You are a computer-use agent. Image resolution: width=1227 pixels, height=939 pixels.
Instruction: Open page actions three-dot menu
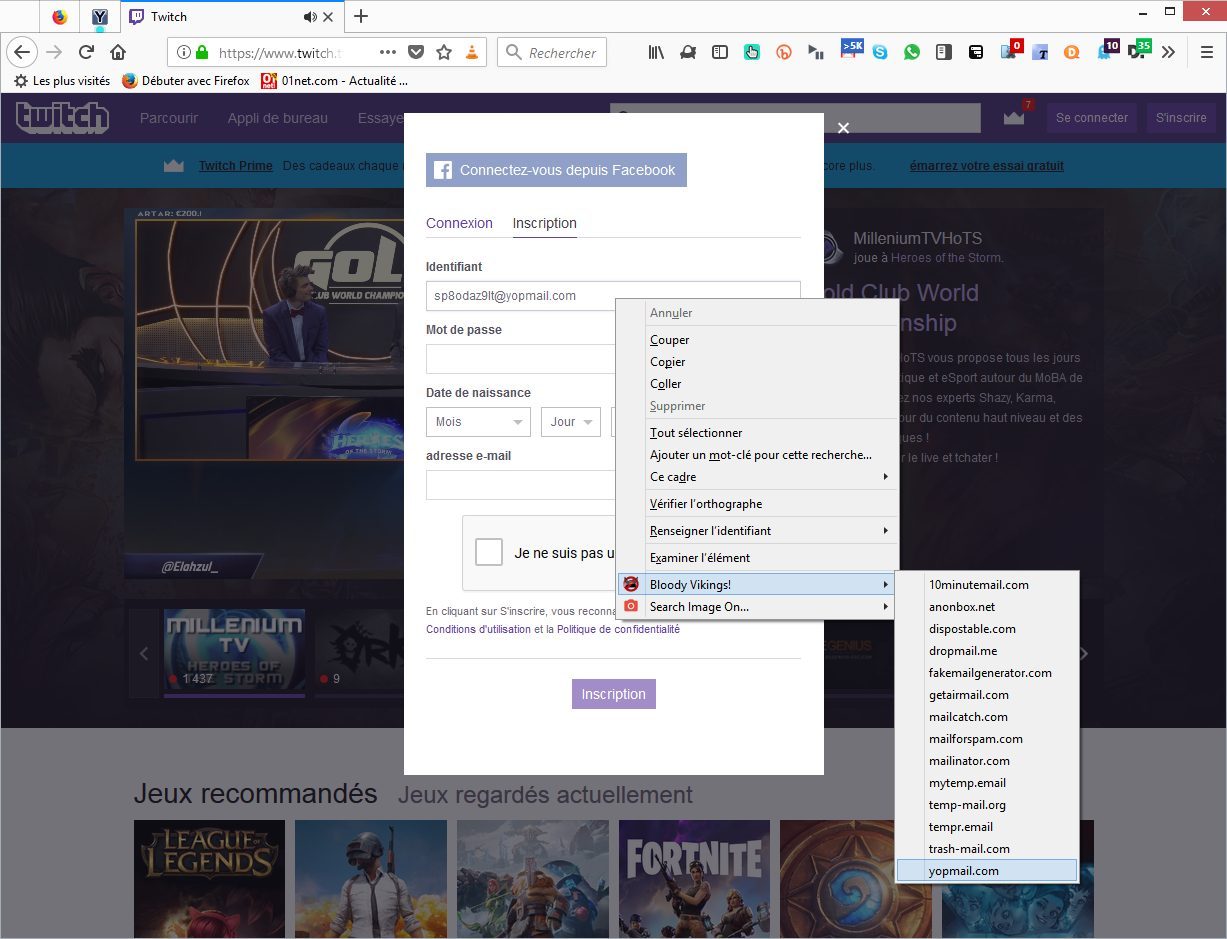pyautogui.click(x=388, y=52)
